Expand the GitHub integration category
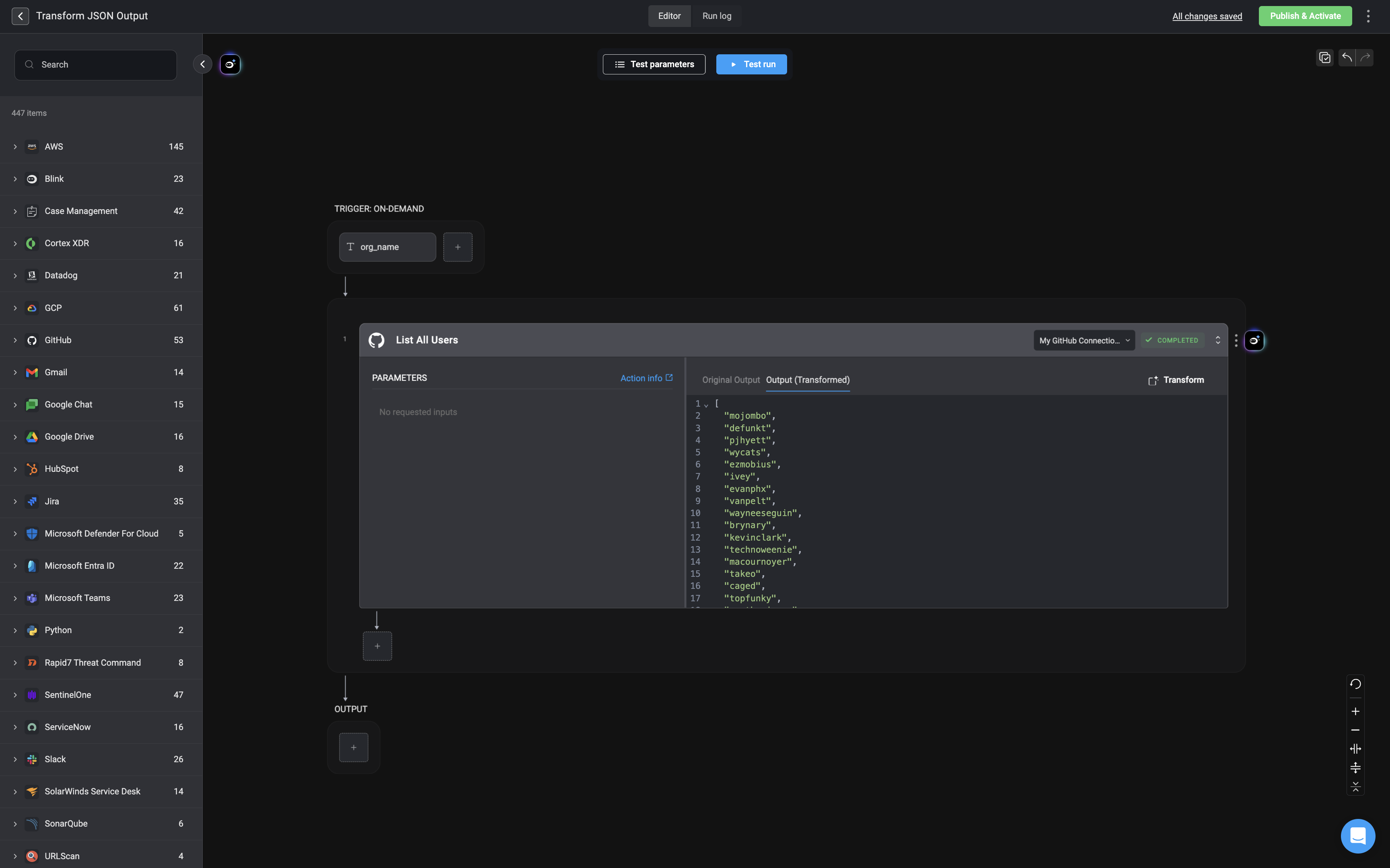The height and width of the screenshot is (868, 1390). (x=16, y=340)
